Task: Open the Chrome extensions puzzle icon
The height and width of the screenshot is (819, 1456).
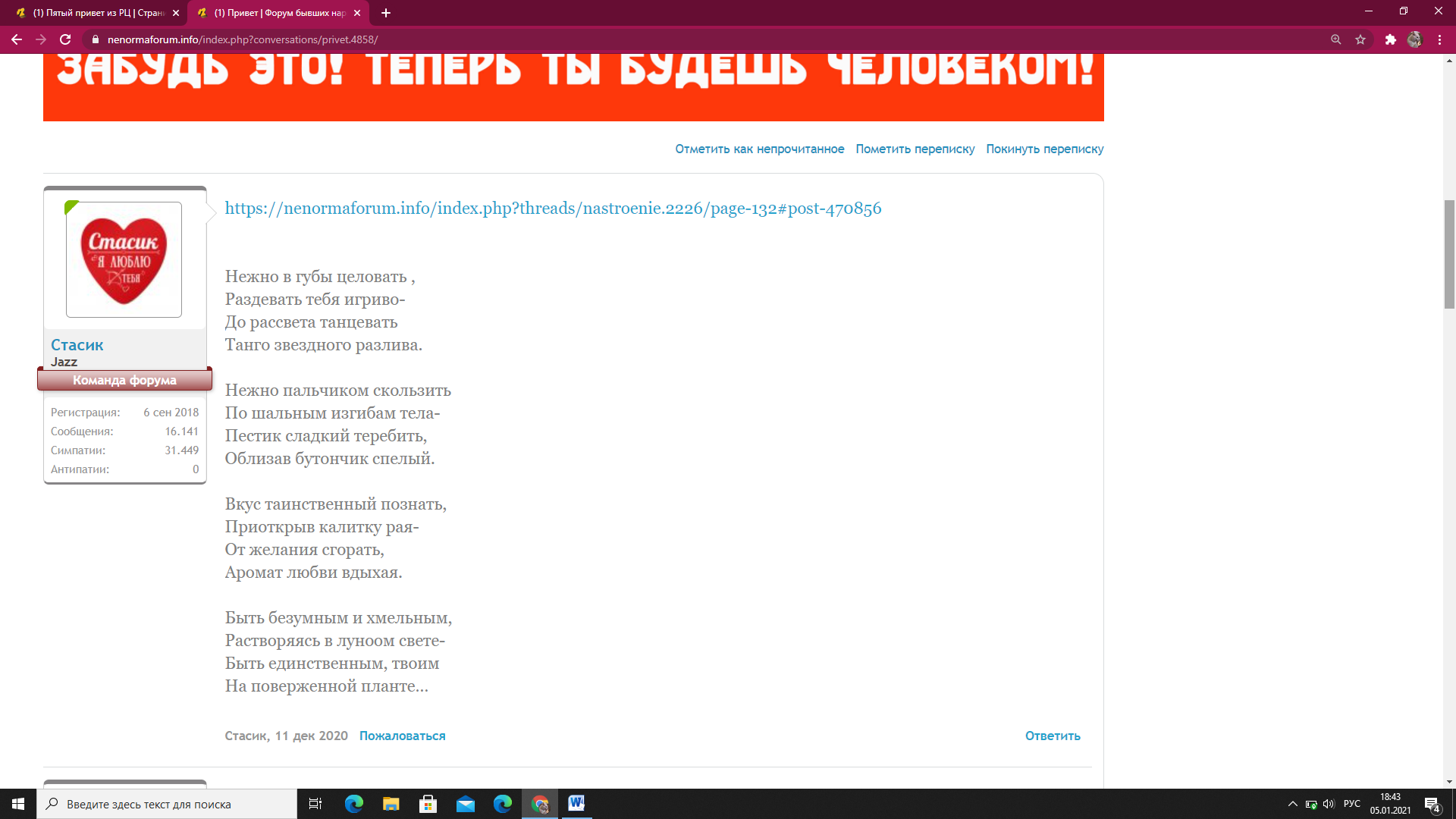Action: [x=1390, y=39]
